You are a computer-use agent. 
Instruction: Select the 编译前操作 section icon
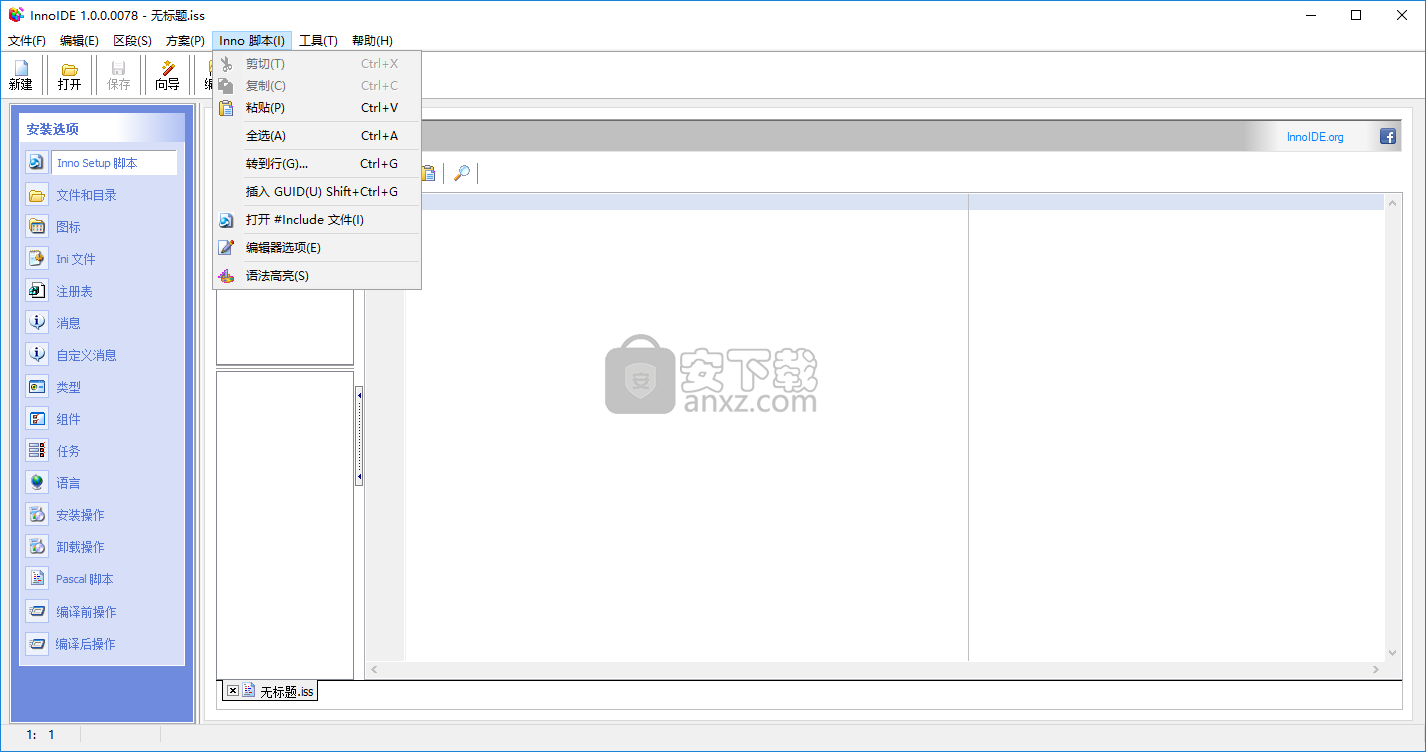point(37,611)
